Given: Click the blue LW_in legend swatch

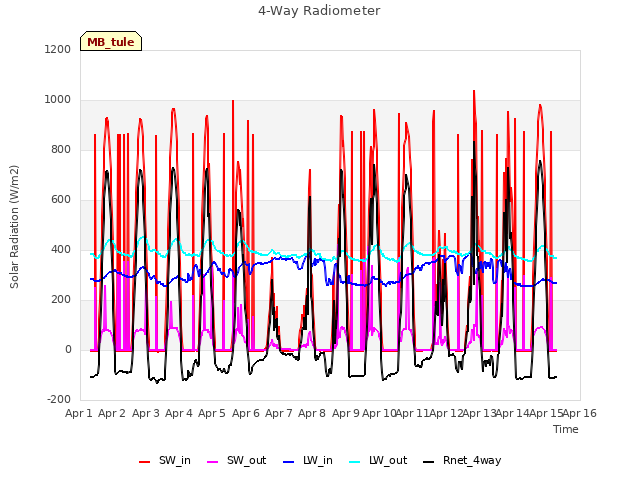Looking at the screenshot, I should click(x=289, y=462).
